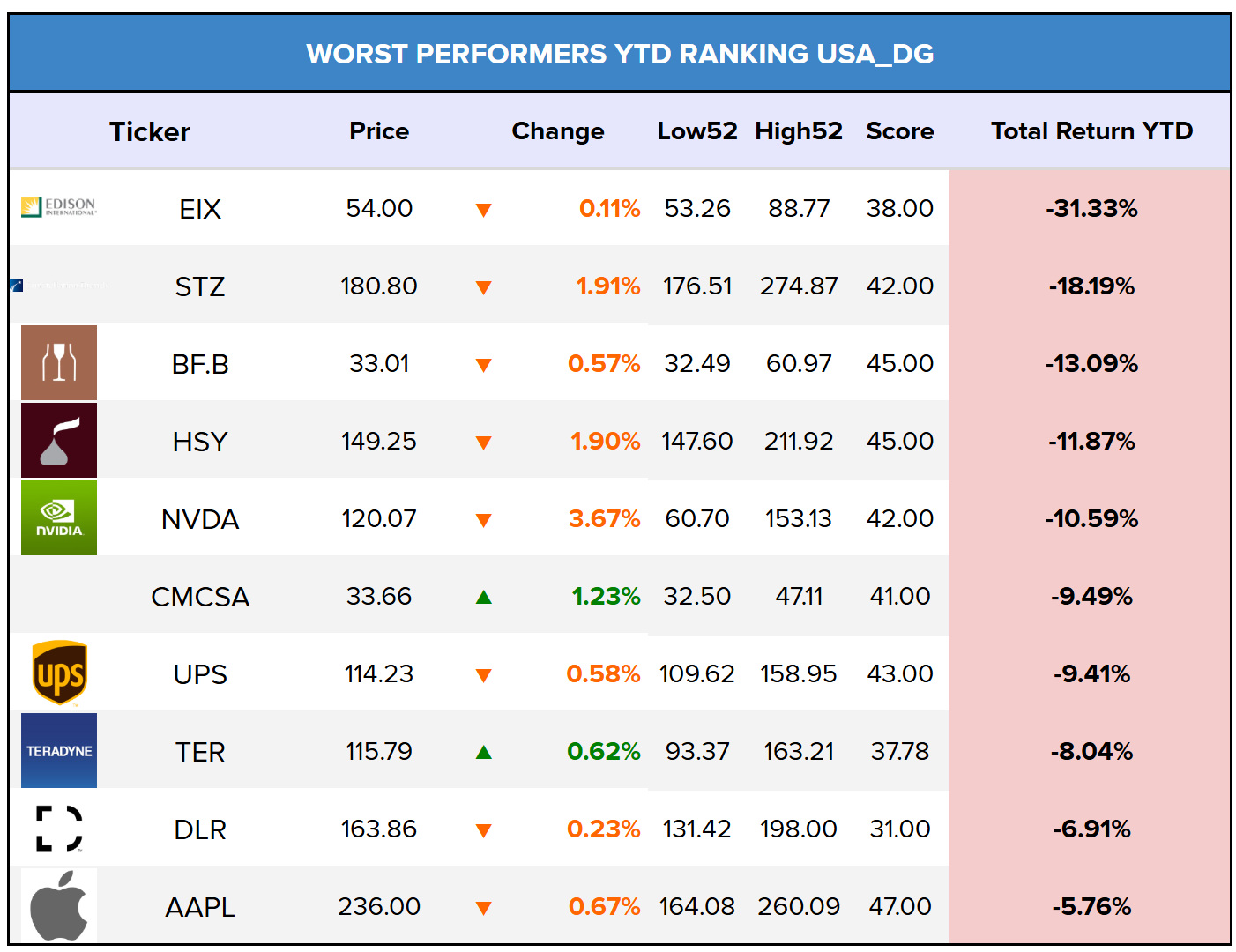Click the Apple logo
1236x952 pixels.
(59, 906)
